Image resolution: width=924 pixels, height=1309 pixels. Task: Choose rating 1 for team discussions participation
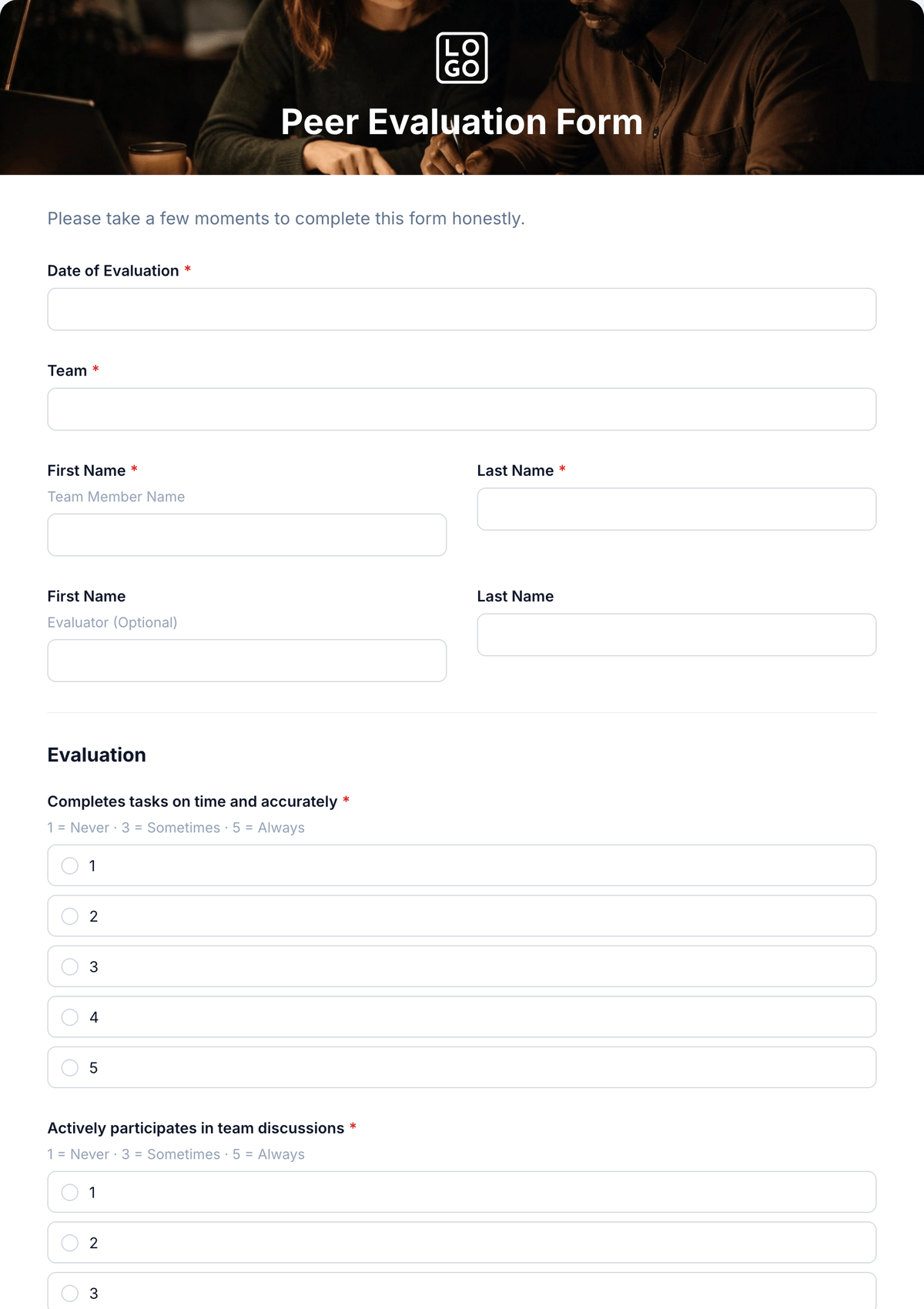462,1192
